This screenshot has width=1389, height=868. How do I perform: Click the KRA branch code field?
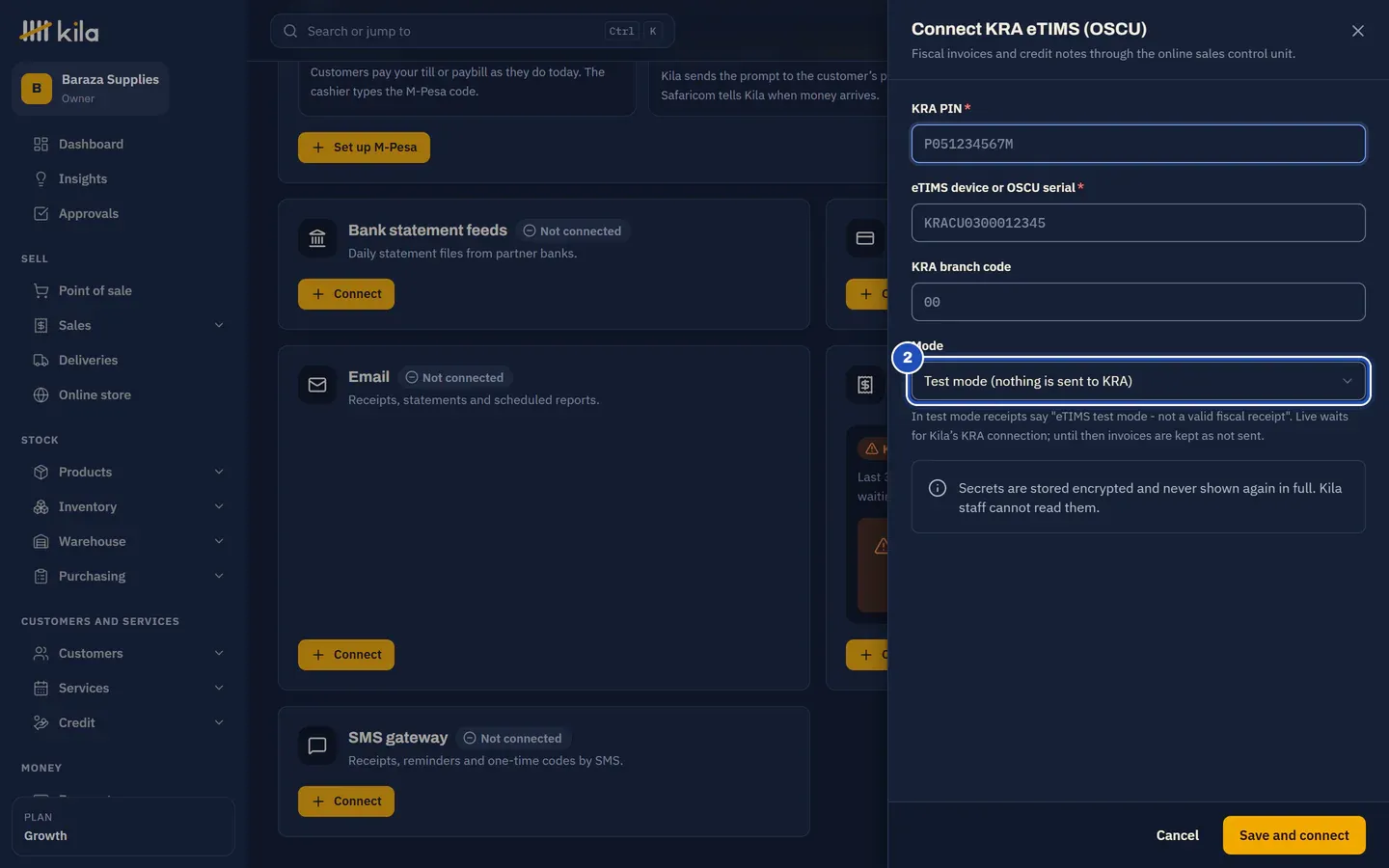1138,302
